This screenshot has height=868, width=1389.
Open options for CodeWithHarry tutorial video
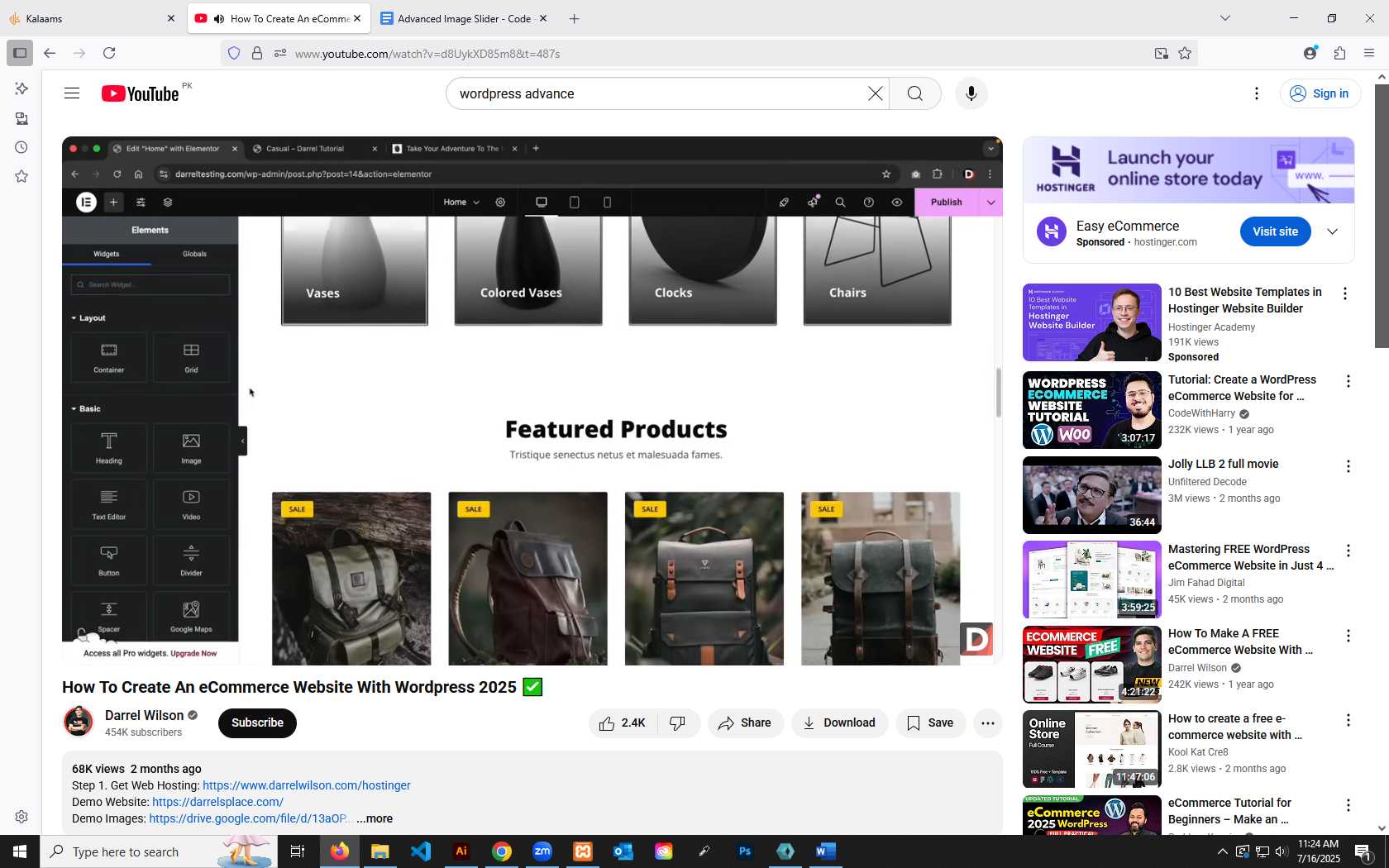(x=1348, y=381)
